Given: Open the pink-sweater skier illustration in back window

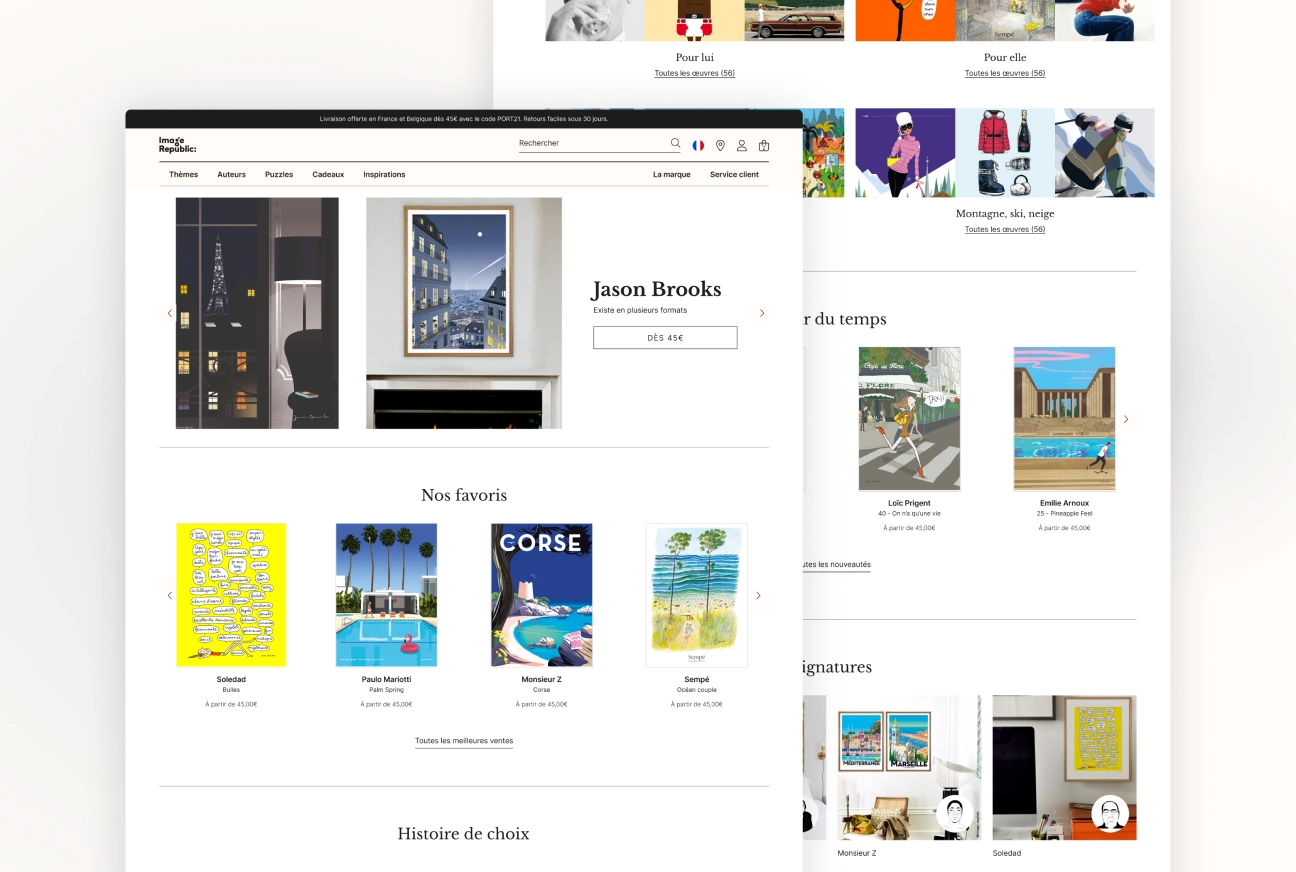Looking at the screenshot, I should 905,152.
